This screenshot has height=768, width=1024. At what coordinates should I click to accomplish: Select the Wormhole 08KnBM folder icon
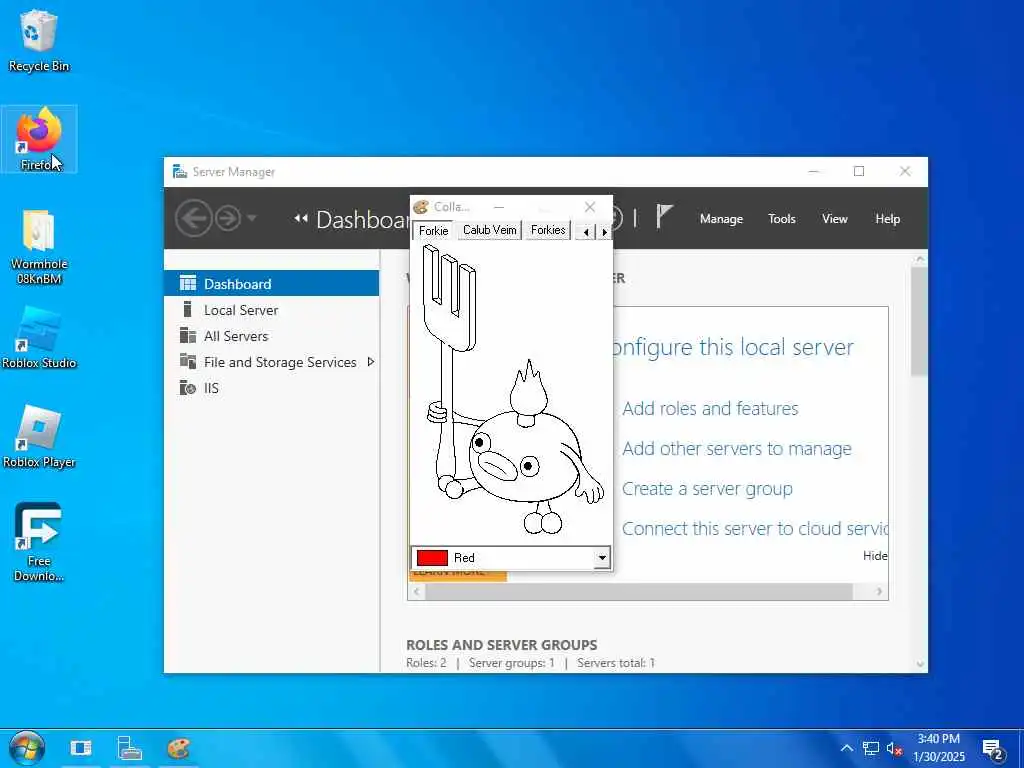tap(39, 247)
